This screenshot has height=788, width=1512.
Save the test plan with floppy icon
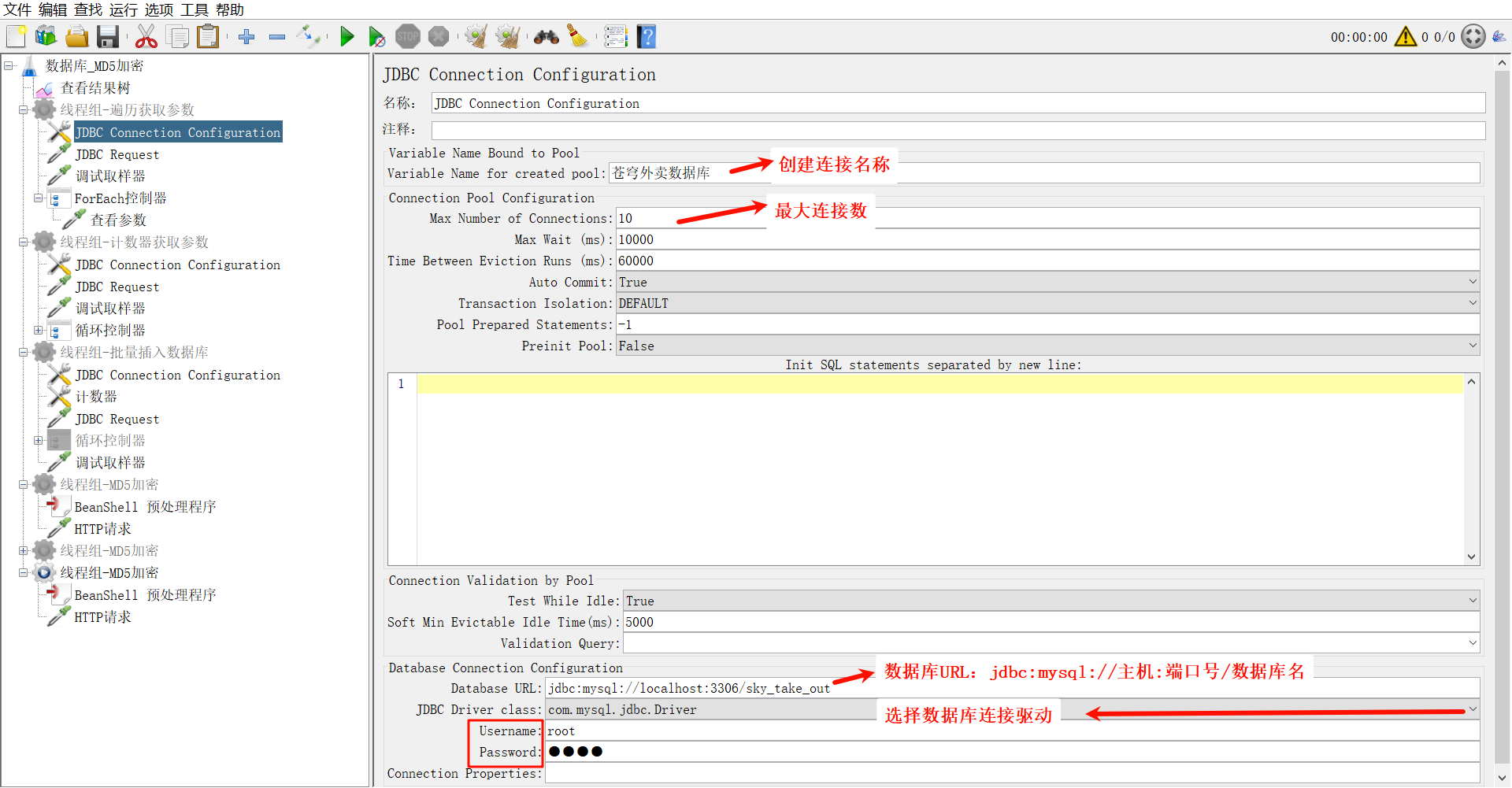pos(107,36)
